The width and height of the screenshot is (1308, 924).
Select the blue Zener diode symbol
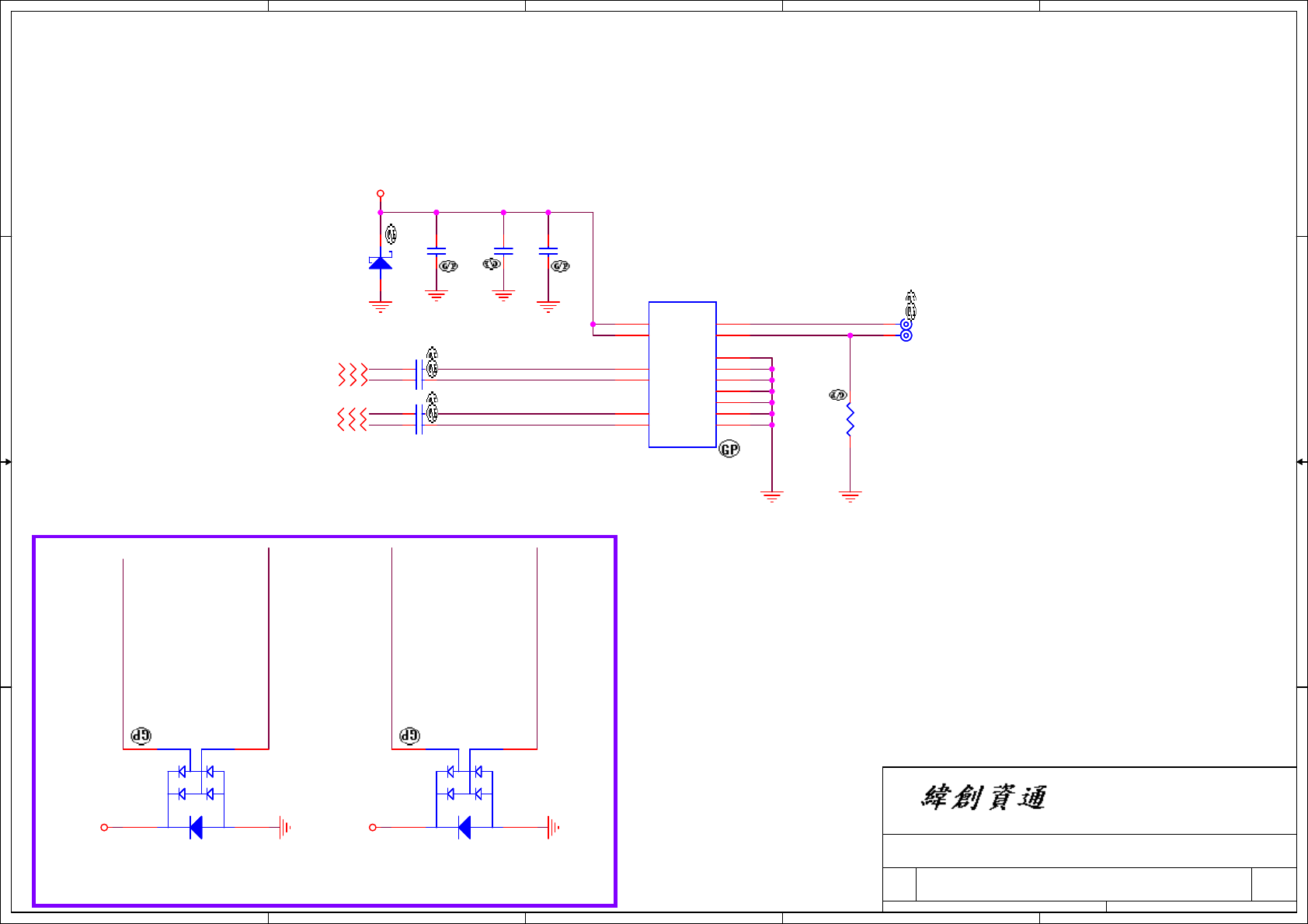point(381,261)
